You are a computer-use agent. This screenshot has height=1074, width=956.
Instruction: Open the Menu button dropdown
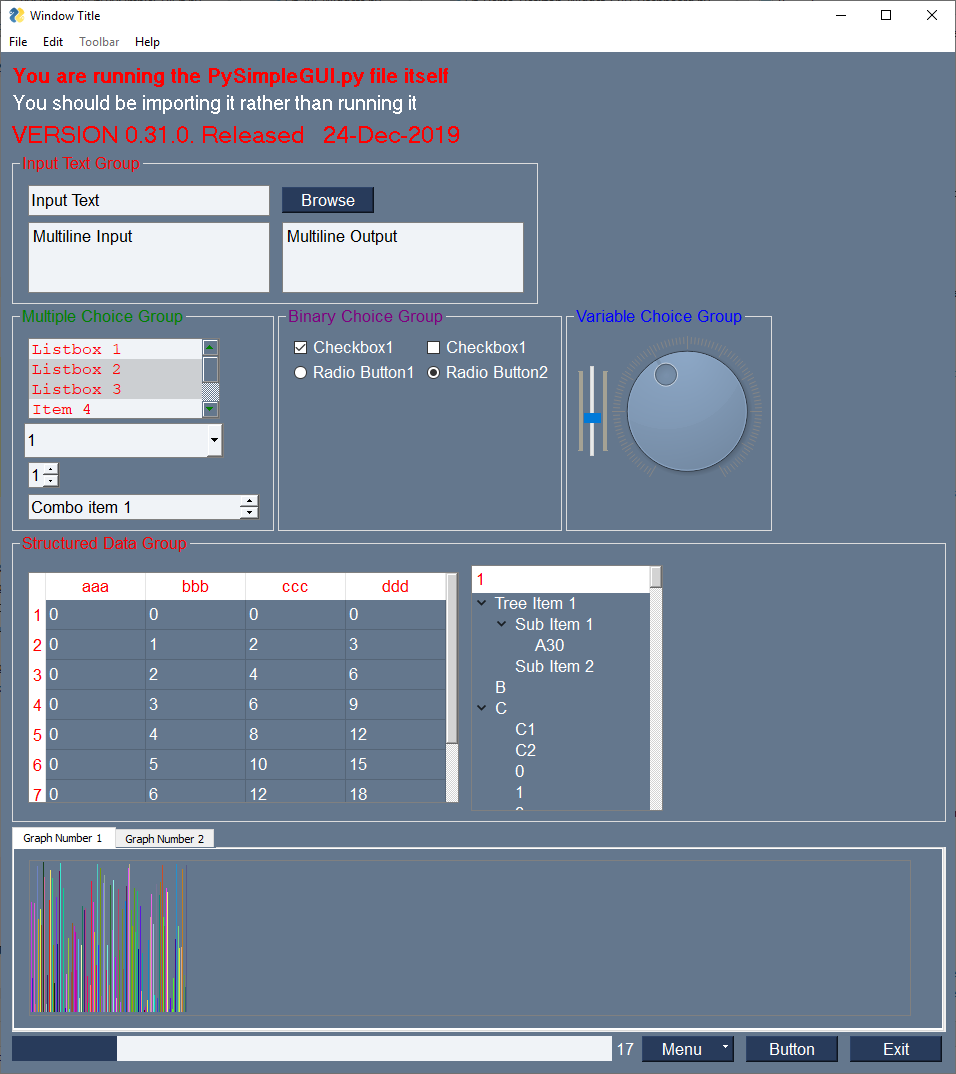pos(688,1049)
